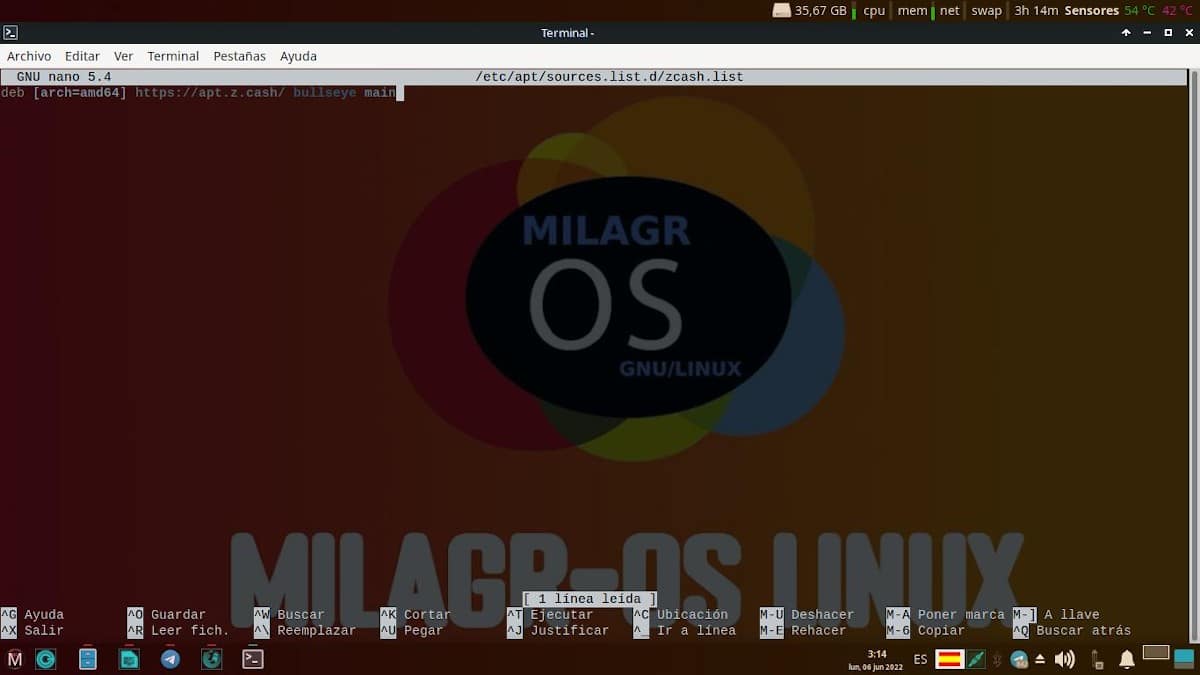
Task: Click the disk usage 35,67 GB indicator
Action: coord(810,11)
